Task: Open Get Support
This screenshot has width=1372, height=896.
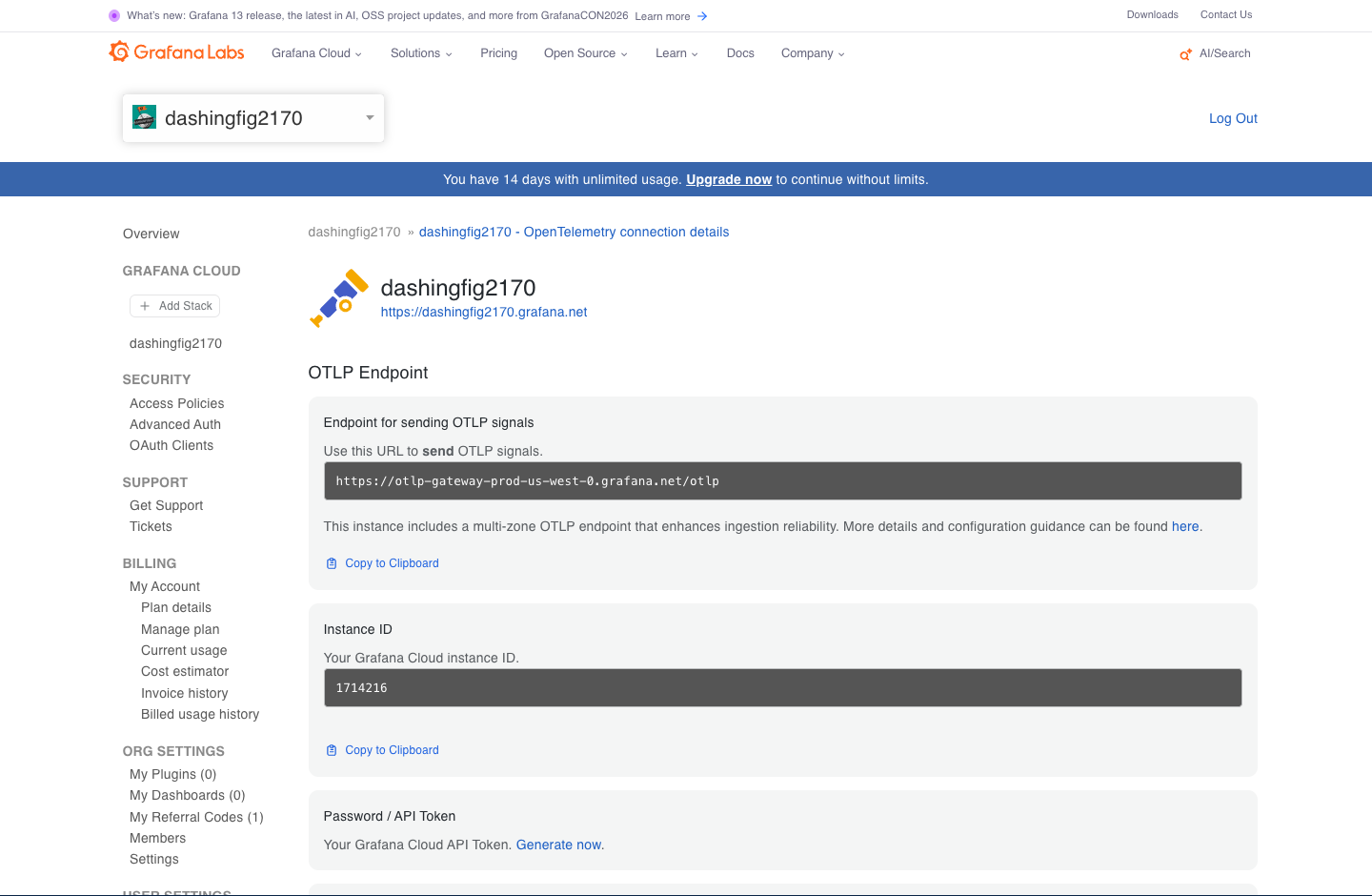Action: tap(167, 505)
